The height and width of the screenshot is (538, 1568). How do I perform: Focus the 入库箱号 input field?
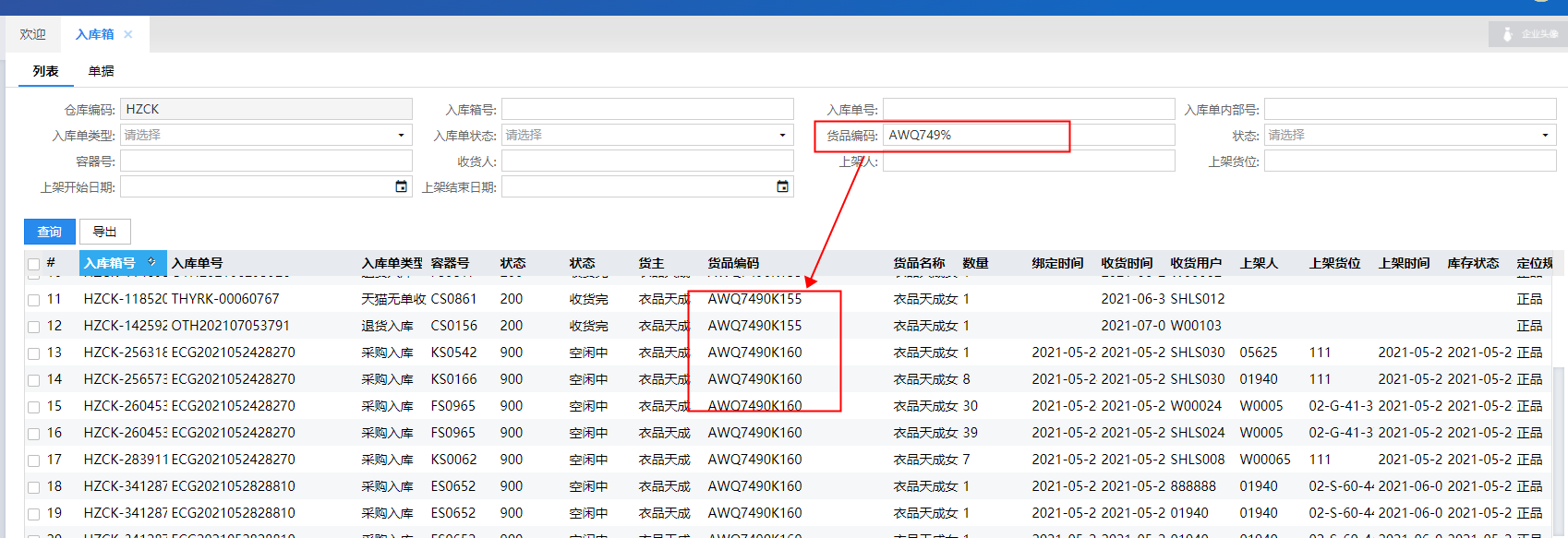(x=647, y=109)
